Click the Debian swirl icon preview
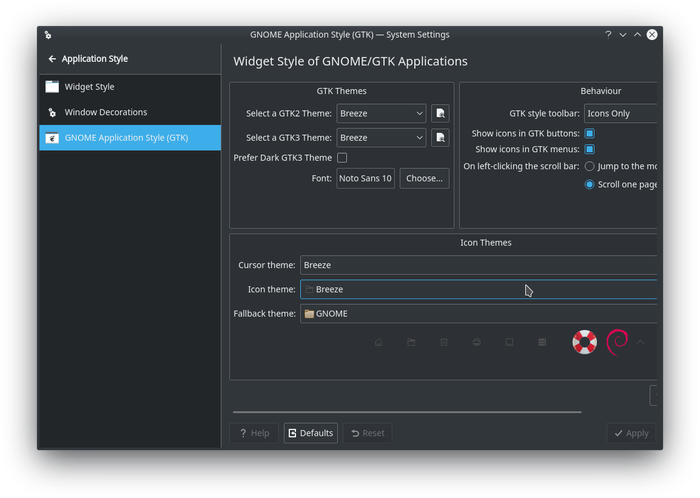700x498 pixels. click(x=617, y=342)
